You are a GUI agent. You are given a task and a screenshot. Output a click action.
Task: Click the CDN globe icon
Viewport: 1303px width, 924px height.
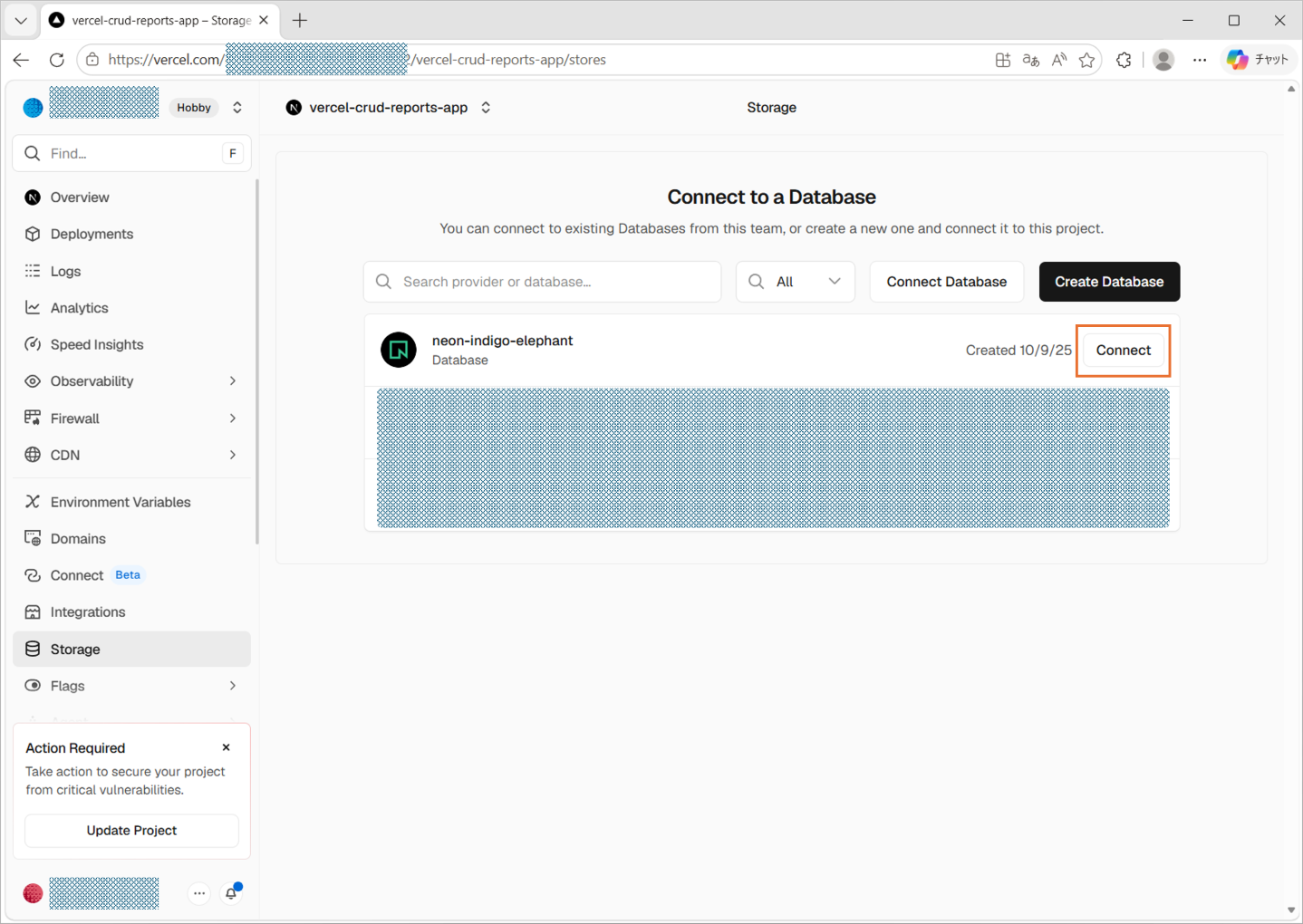33,455
